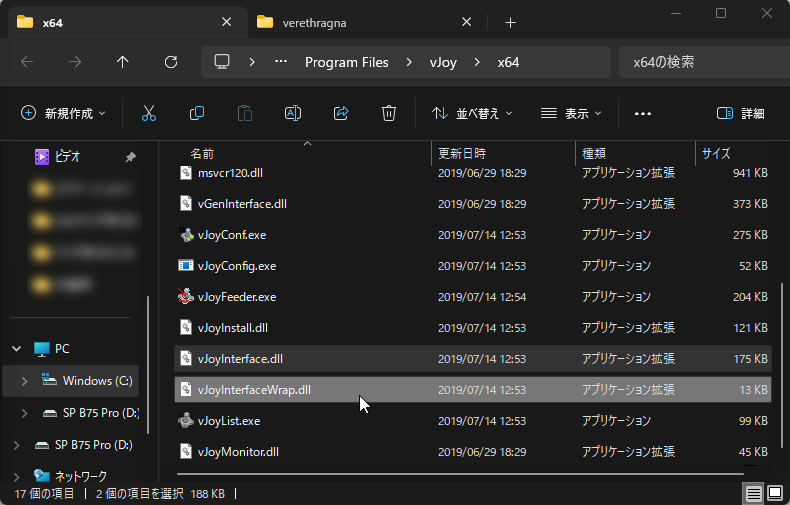
Task: Select vJoyInstall.dll file name
Action: point(233,328)
